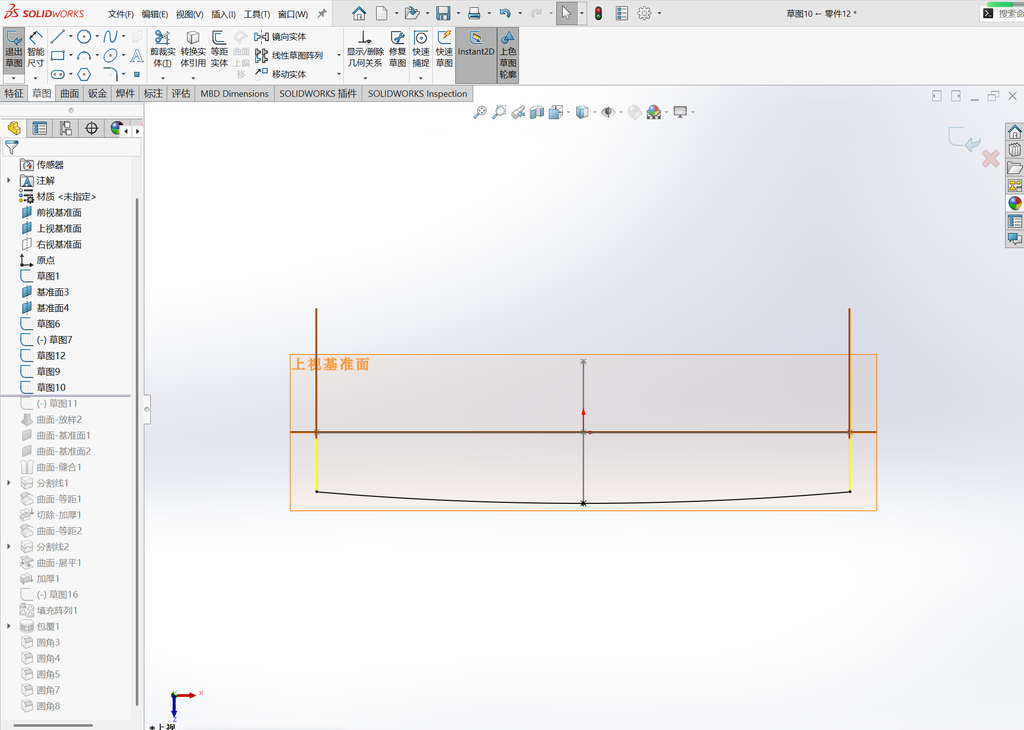This screenshot has width=1024, height=730.
Task: Open the Linear Sketch Pattern dropdown arrow
Action: click(x=338, y=56)
